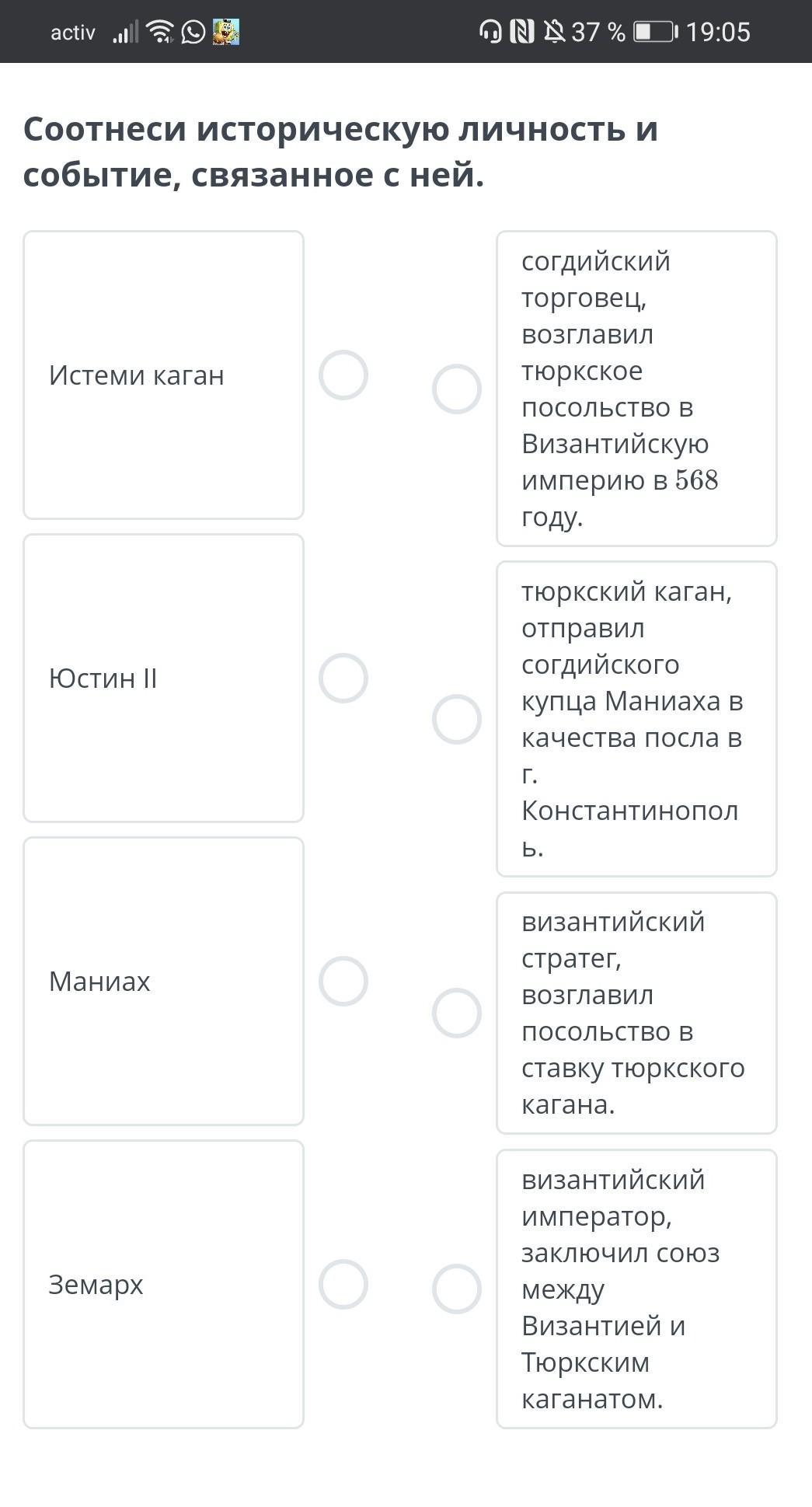Select circle beside тюркский каган description

point(457,720)
